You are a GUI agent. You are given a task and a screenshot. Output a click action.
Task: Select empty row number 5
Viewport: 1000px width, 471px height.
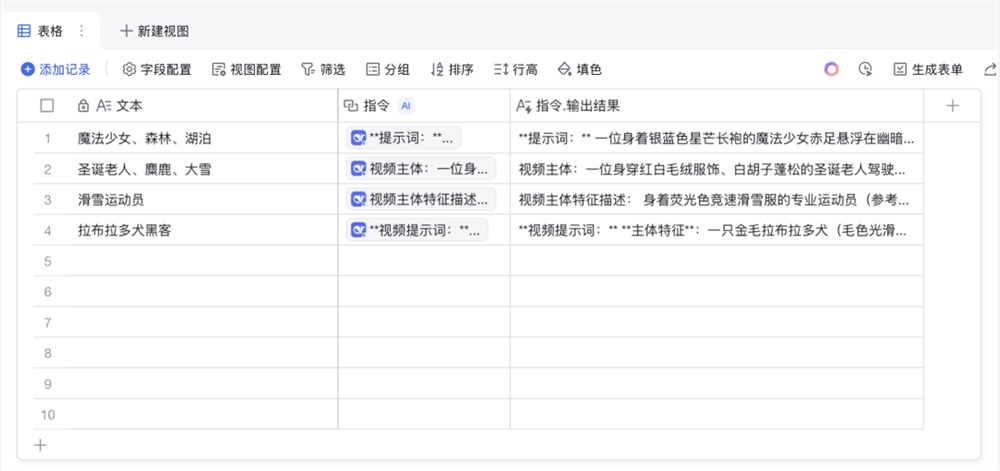click(47, 261)
